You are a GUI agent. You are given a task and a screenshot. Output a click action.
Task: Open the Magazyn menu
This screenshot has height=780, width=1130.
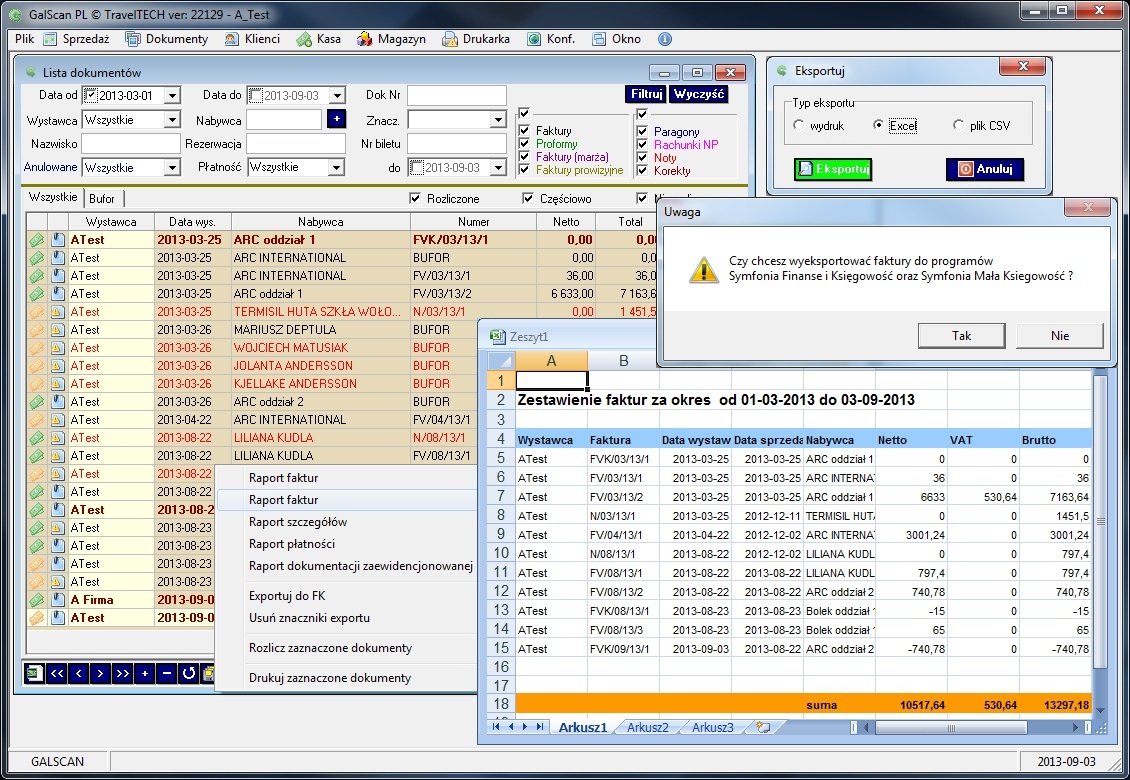coord(392,39)
